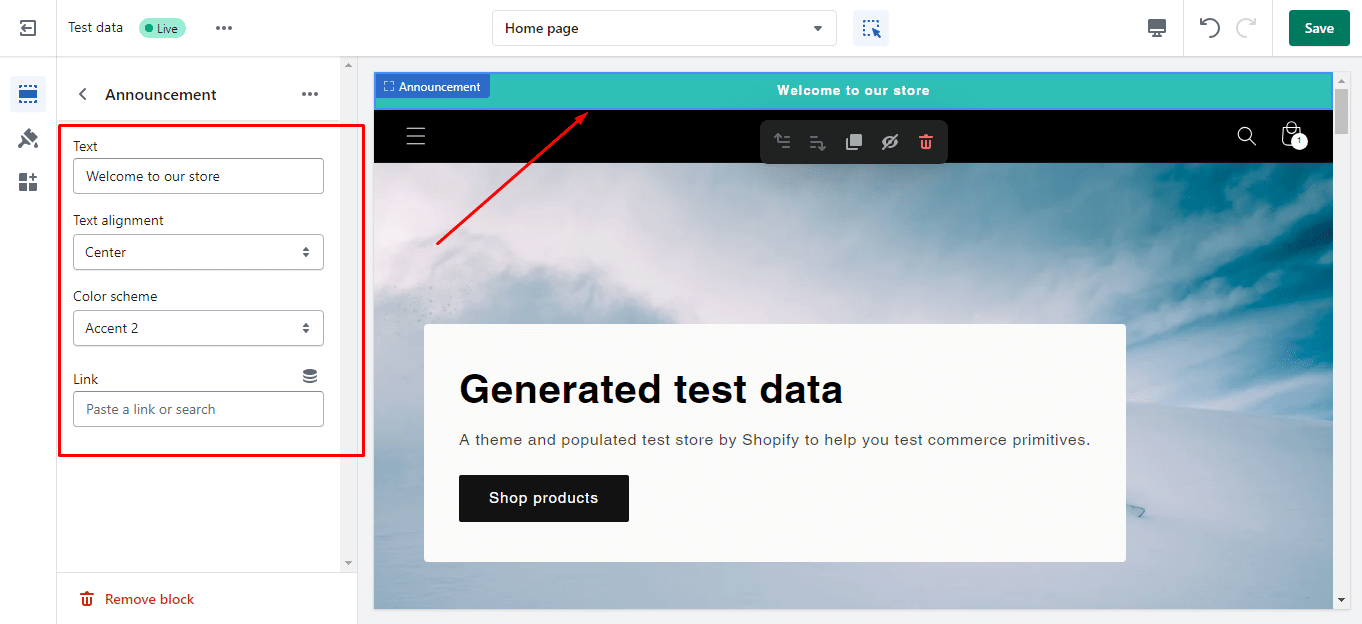Open the app embeds panel
Screen dimensions: 1362x624
tap(27, 181)
